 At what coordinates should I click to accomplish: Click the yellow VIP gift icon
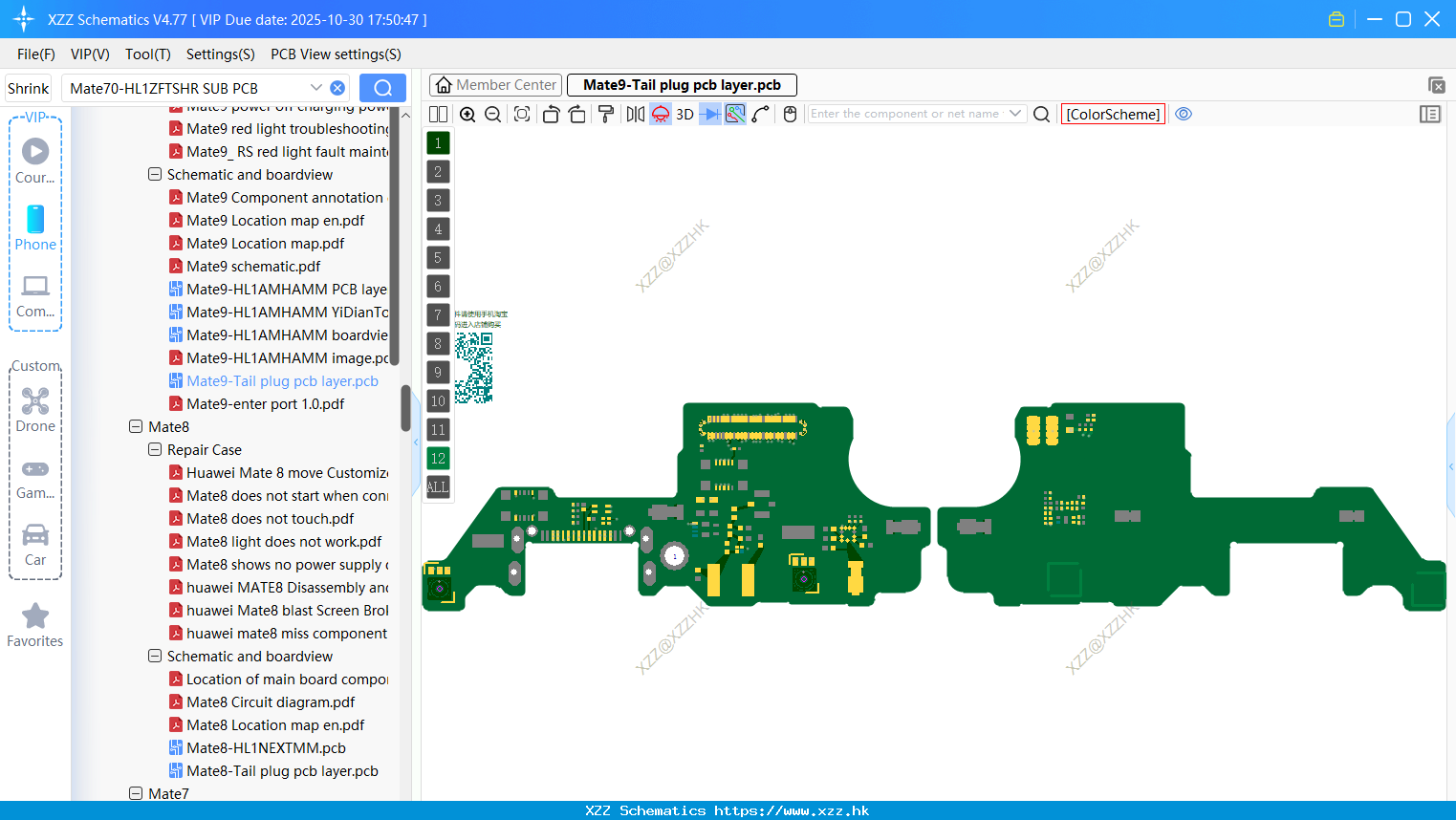tap(1336, 19)
